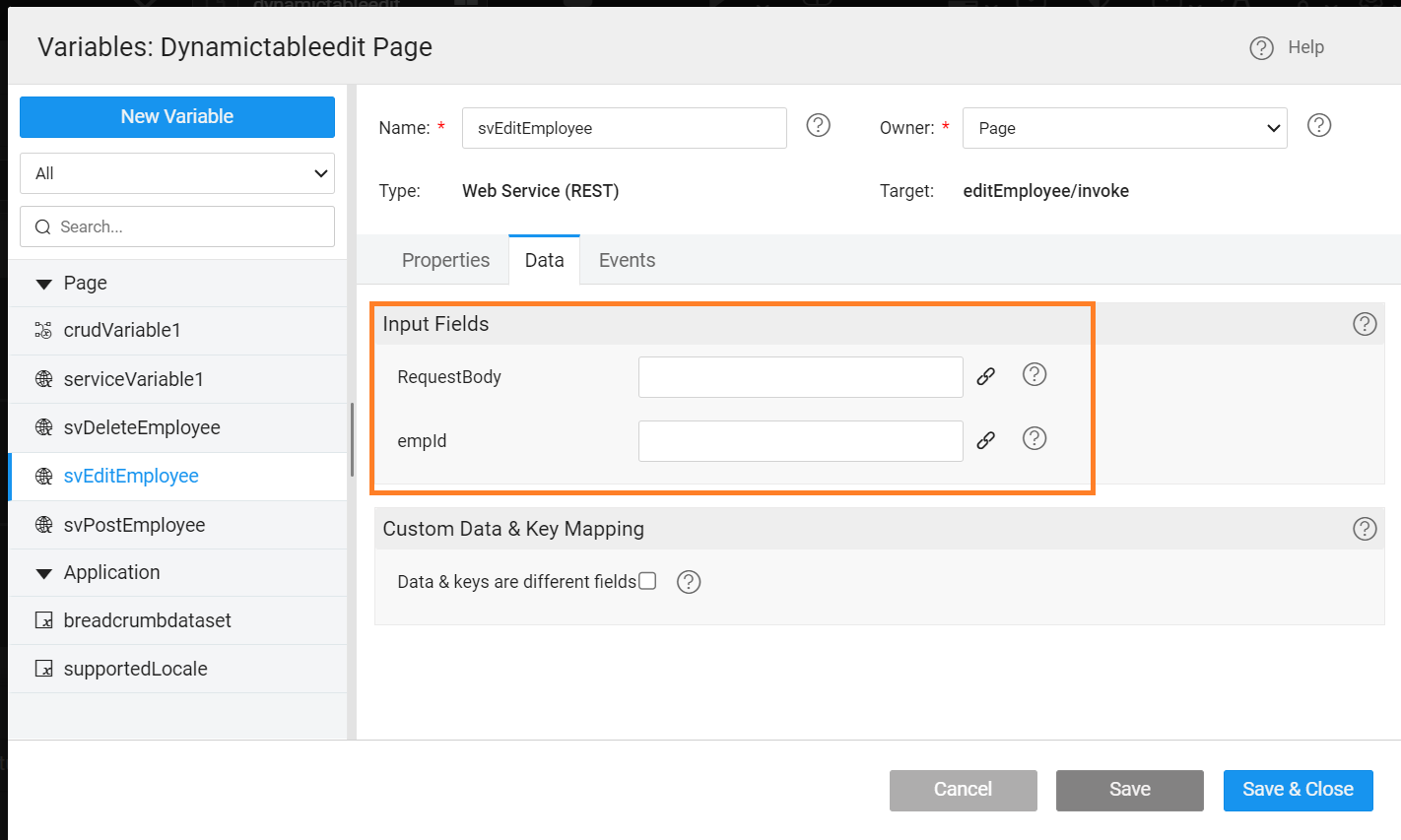The width and height of the screenshot is (1401, 840).
Task: Collapse the Page tree group
Action: (x=43, y=284)
